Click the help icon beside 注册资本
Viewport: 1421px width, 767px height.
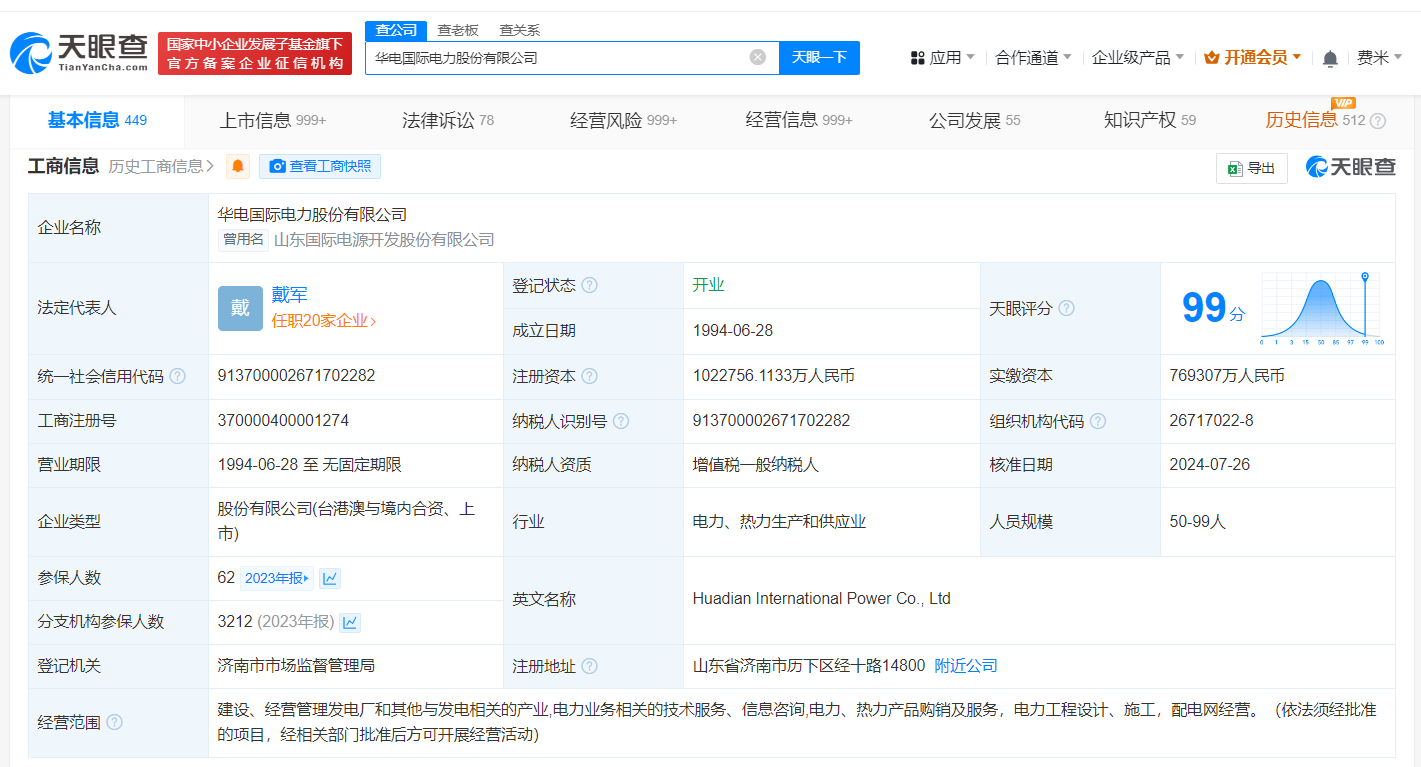590,376
